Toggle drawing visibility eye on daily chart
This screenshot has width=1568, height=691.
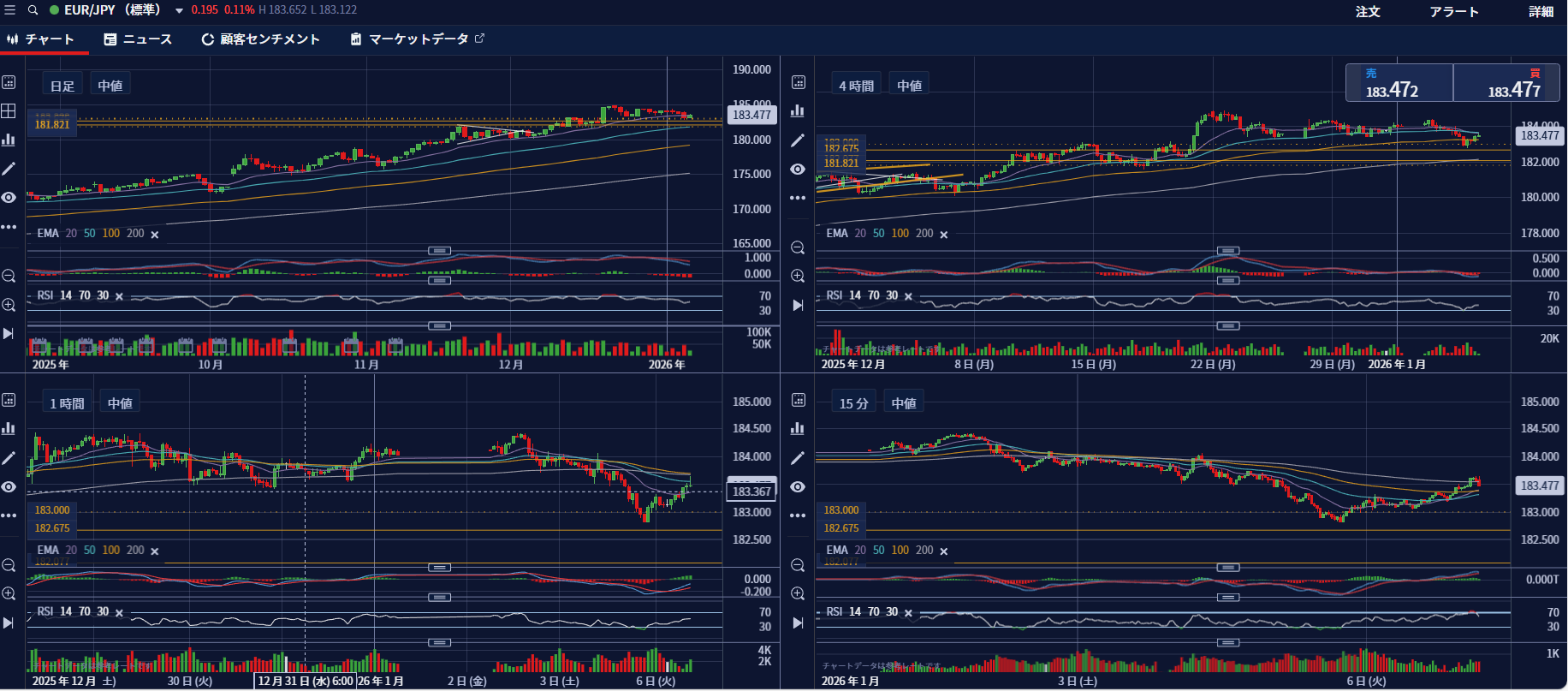pos(9,198)
